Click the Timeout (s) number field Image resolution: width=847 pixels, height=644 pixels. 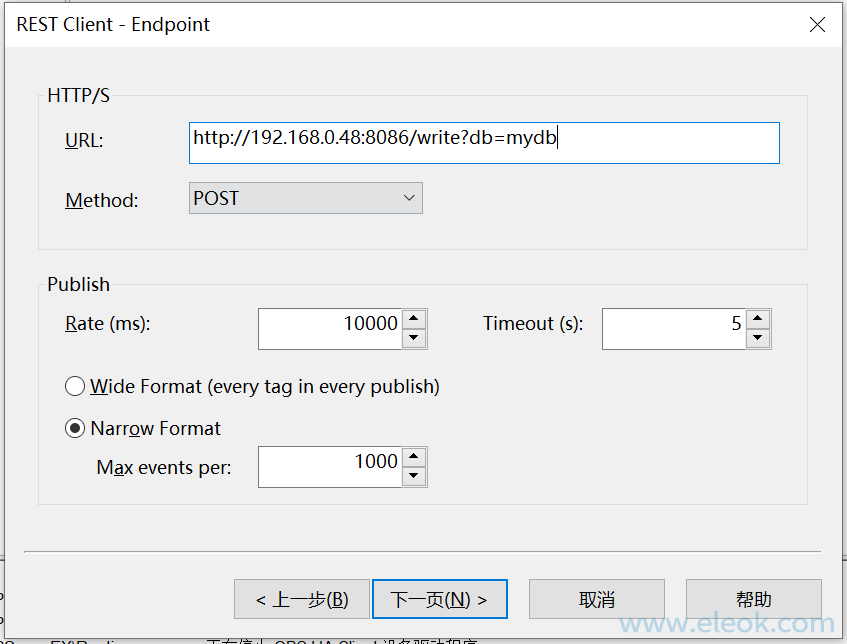[674, 328]
